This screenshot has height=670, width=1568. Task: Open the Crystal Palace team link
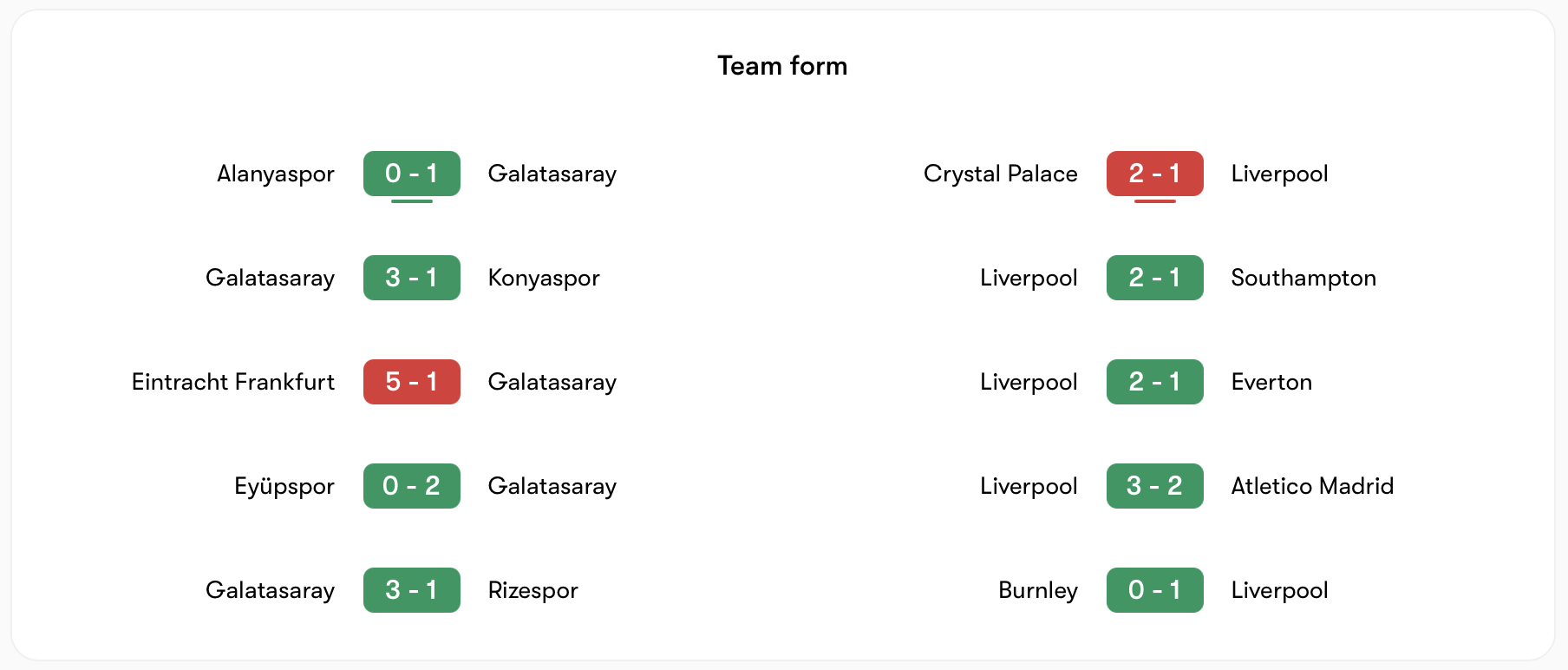pos(1000,174)
